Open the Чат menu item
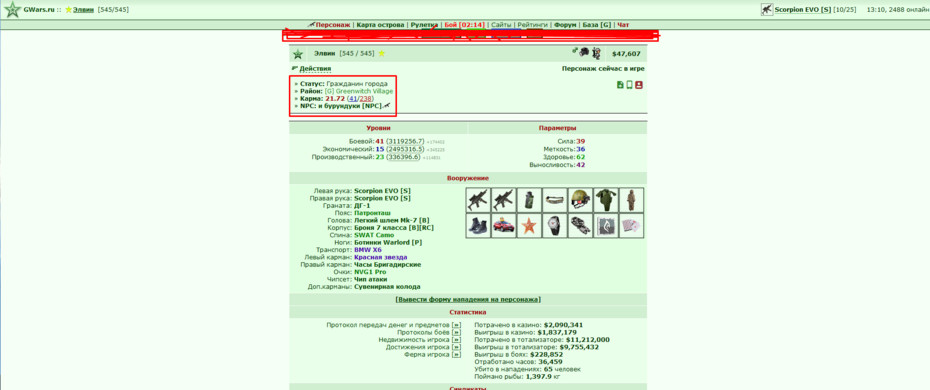Screen dimensions: 930x390 pyautogui.click(x=623, y=25)
